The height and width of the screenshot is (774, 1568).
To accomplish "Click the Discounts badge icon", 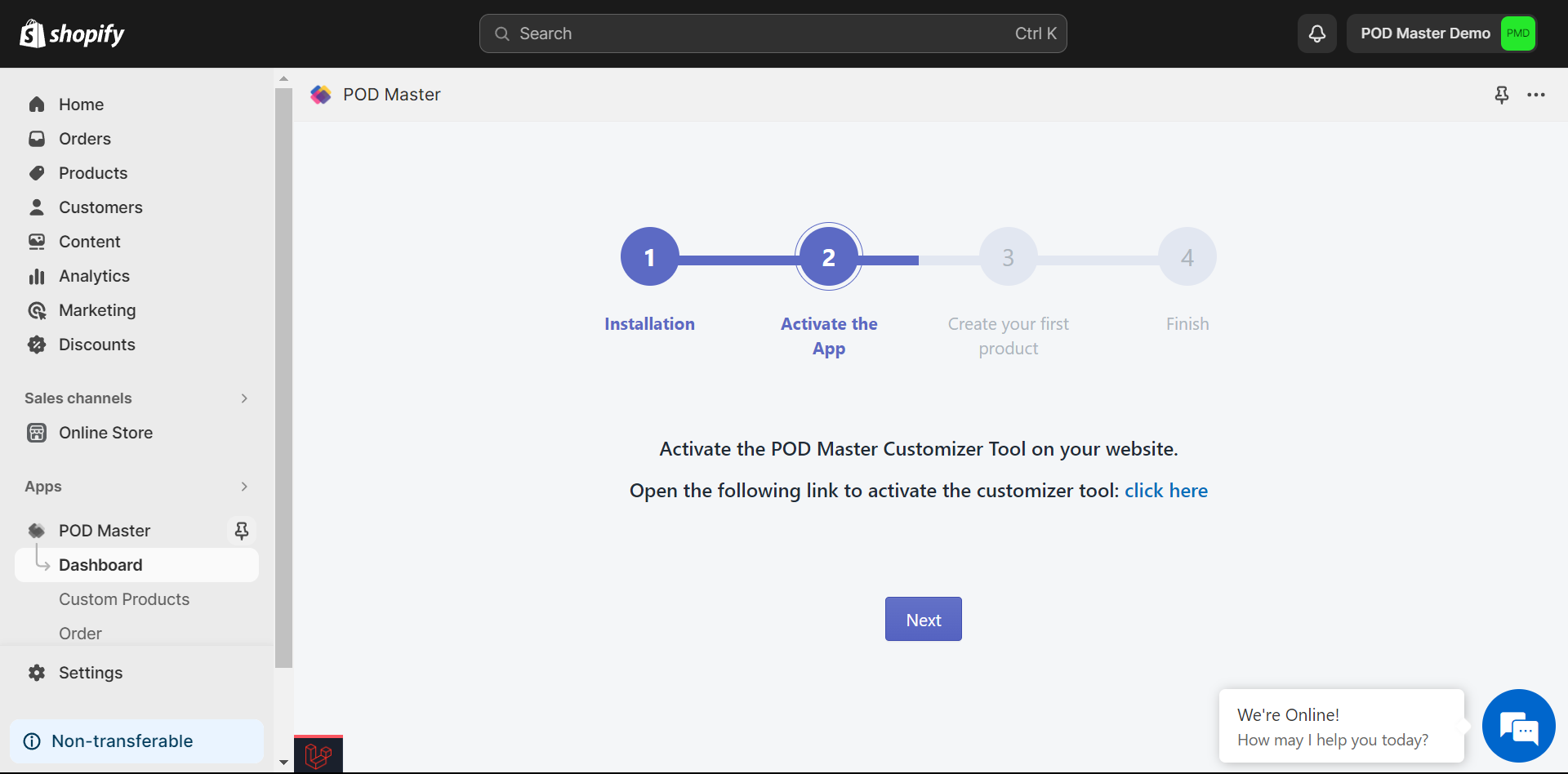I will 37,345.
